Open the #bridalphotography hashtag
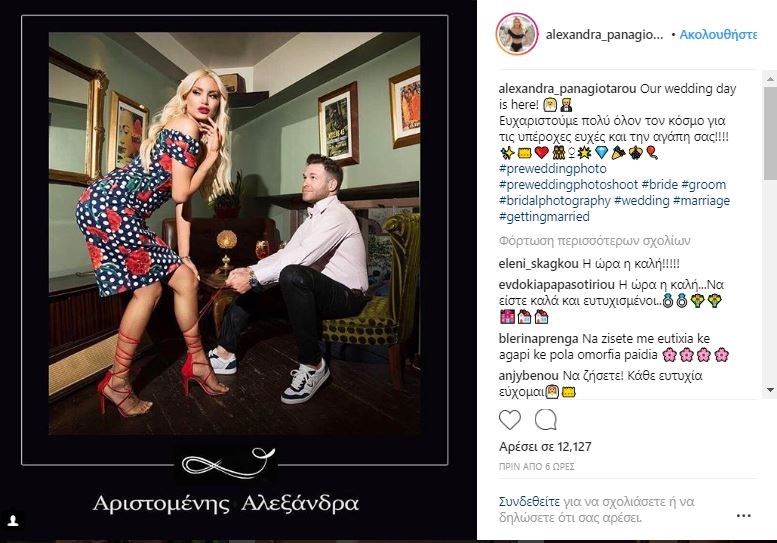 click(555, 201)
